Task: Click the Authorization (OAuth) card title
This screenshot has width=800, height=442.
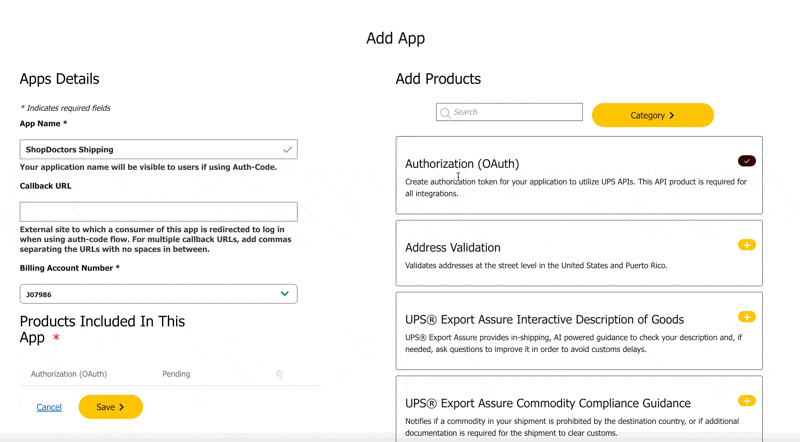Action: 462,164
